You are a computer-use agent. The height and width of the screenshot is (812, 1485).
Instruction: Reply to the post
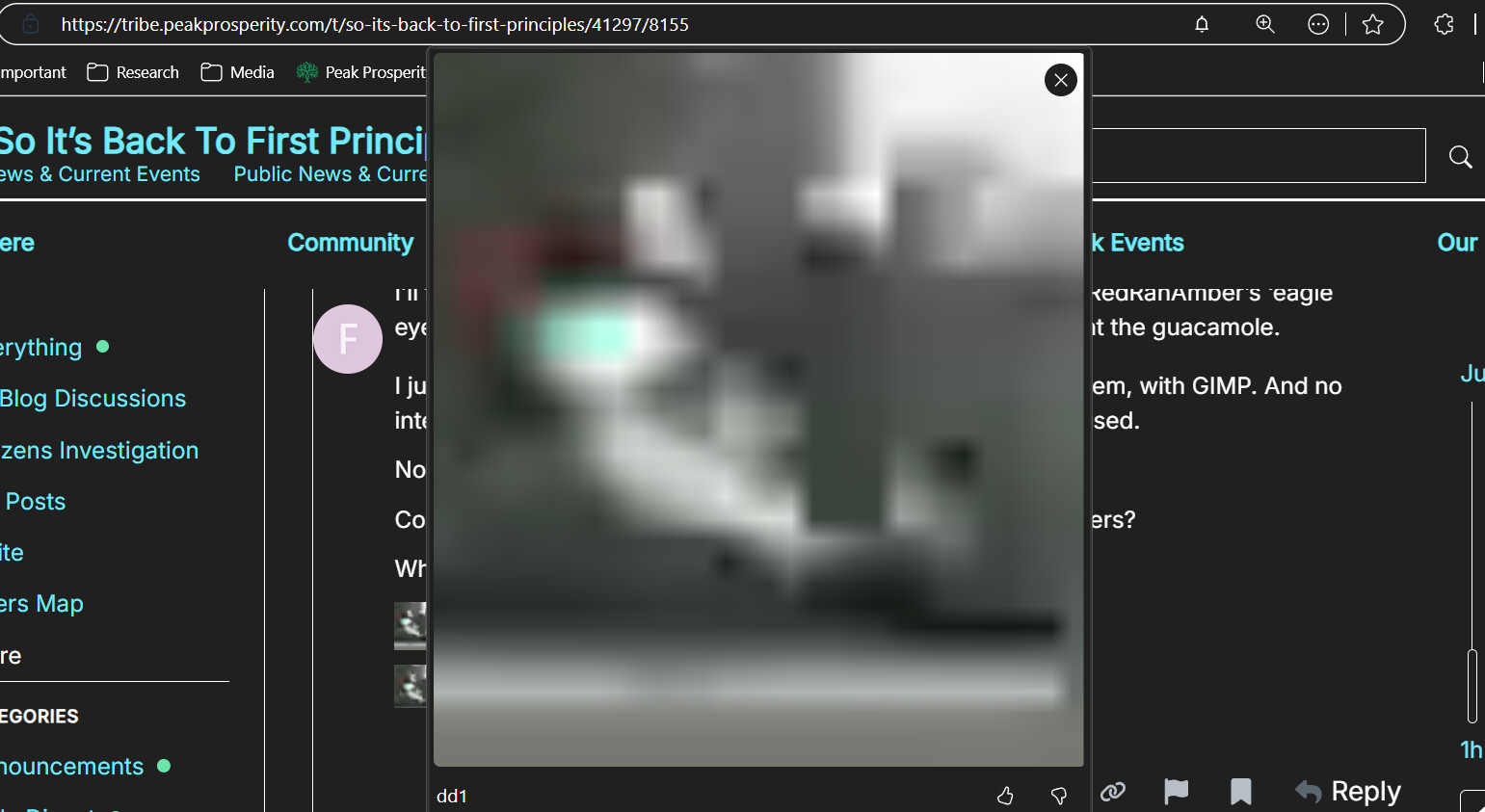pyautogui.click(x=1348, y=792)
